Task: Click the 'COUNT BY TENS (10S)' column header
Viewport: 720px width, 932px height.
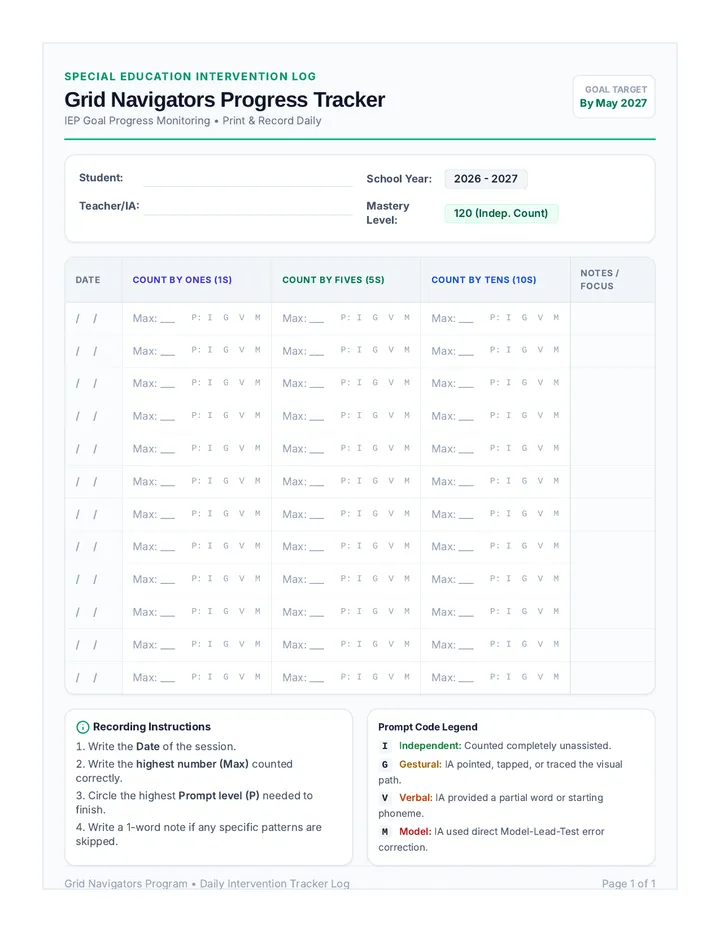Action: [483, 280]
